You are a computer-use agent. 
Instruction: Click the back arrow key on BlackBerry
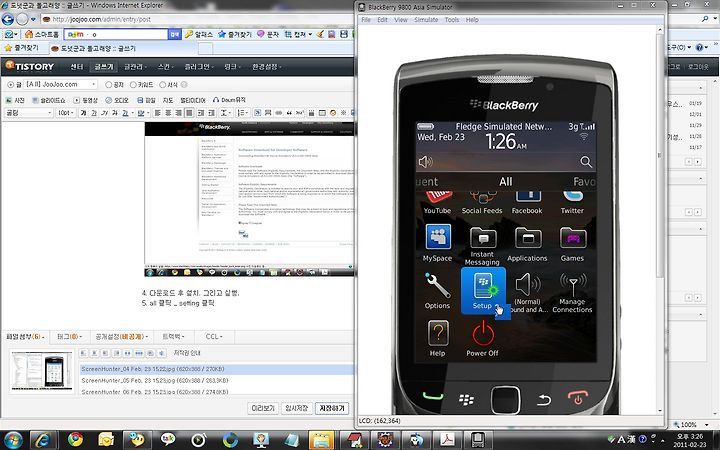[x=544, y=400]
